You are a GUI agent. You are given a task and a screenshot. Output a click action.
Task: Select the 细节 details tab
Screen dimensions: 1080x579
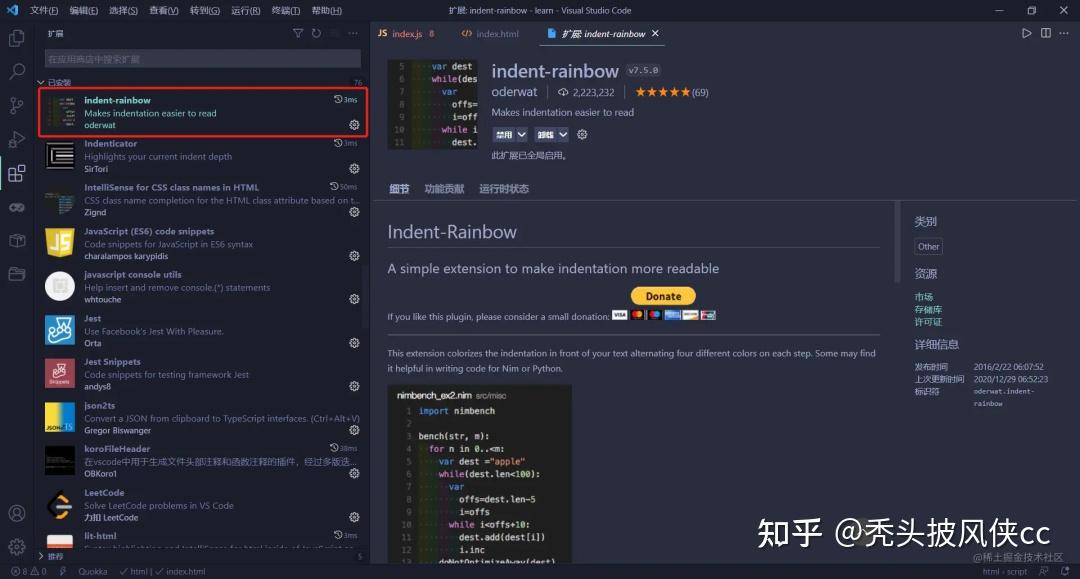tap(399, 189)
